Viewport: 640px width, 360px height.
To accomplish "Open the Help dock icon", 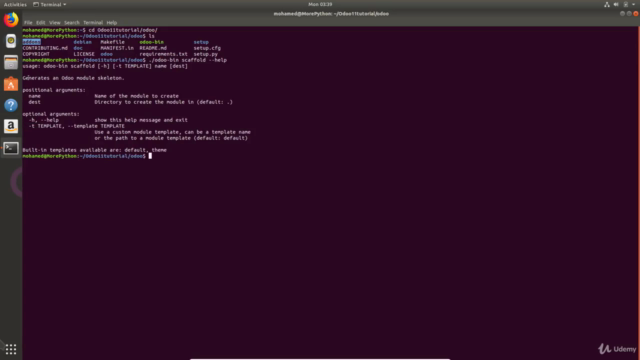I will (11, 105).
